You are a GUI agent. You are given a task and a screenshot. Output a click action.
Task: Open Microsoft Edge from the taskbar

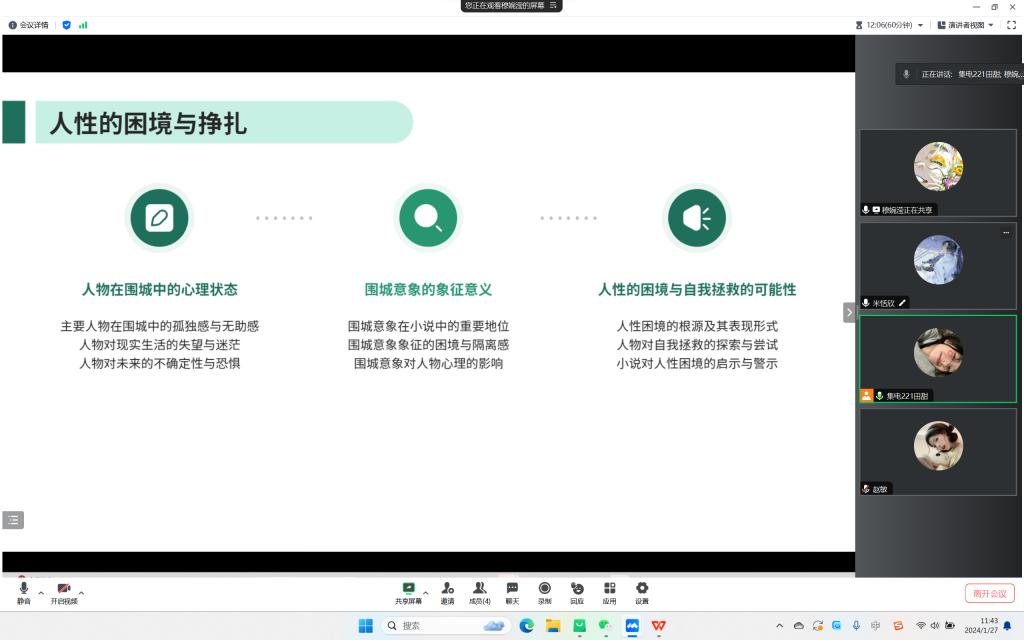[x=527, y=626]
